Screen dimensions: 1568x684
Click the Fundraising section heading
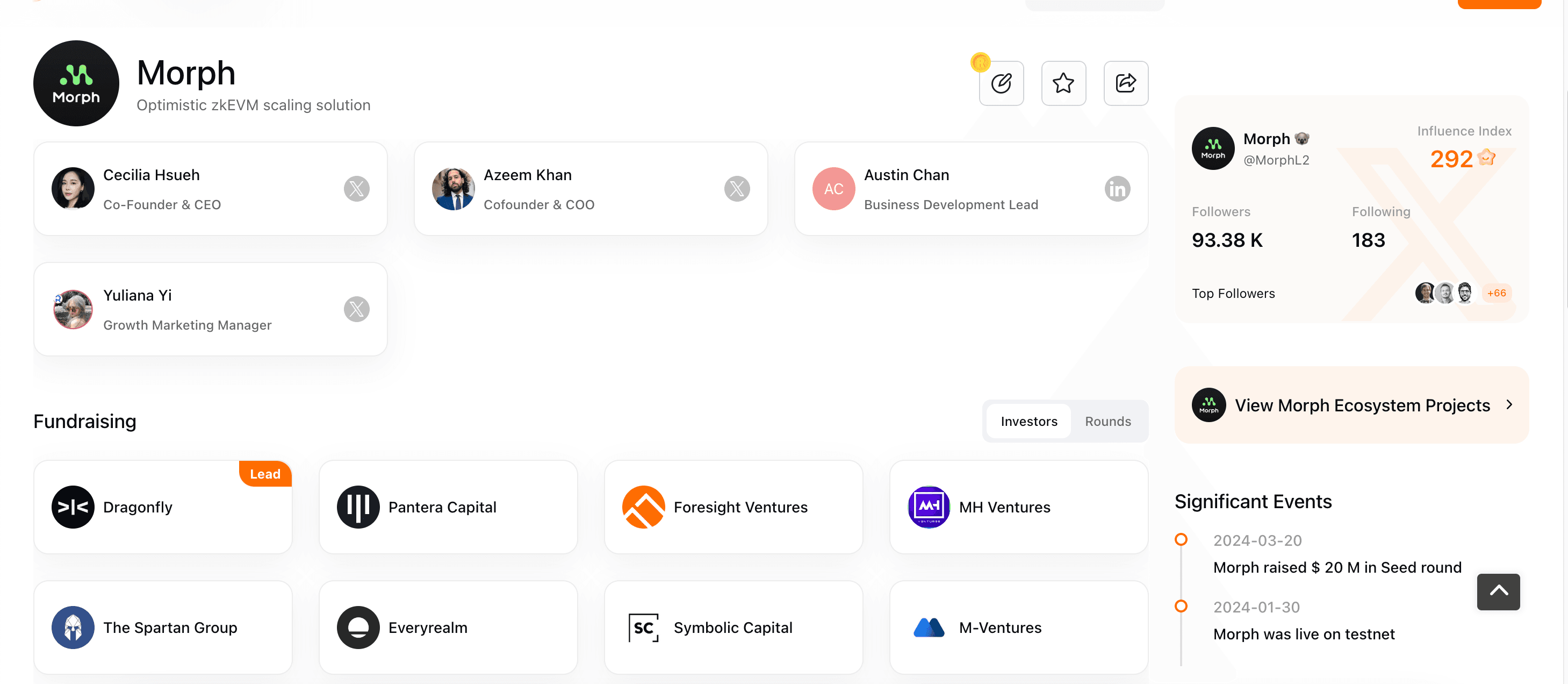tap(84, 422)
